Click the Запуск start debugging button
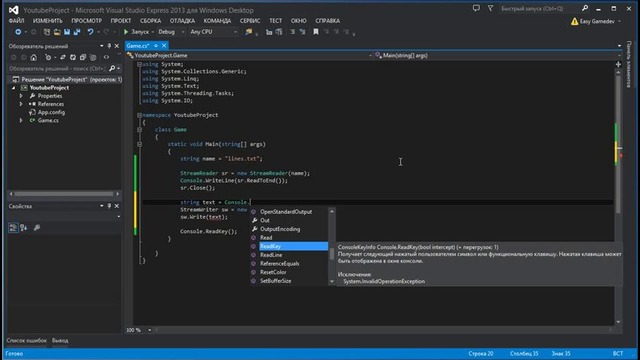 [136, 32]
